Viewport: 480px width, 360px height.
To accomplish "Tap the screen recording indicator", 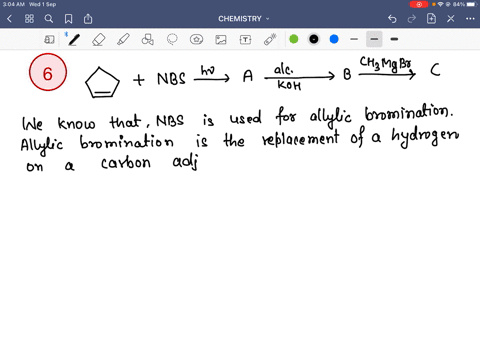I will 419,4.
